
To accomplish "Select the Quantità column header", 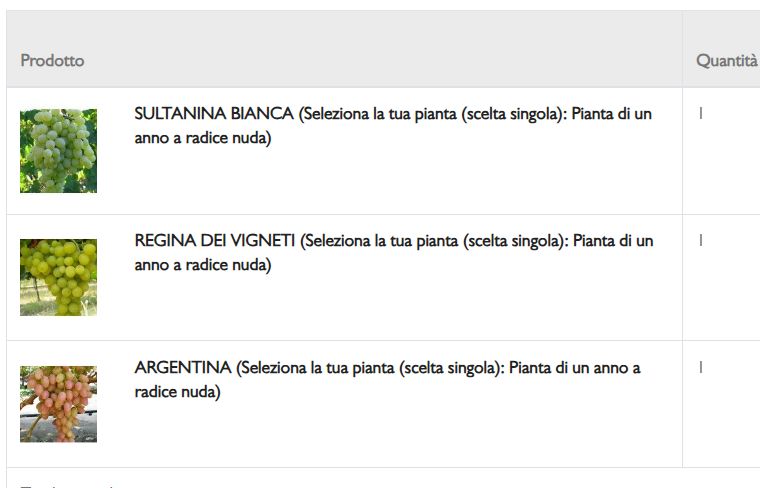I will [726, 61].
